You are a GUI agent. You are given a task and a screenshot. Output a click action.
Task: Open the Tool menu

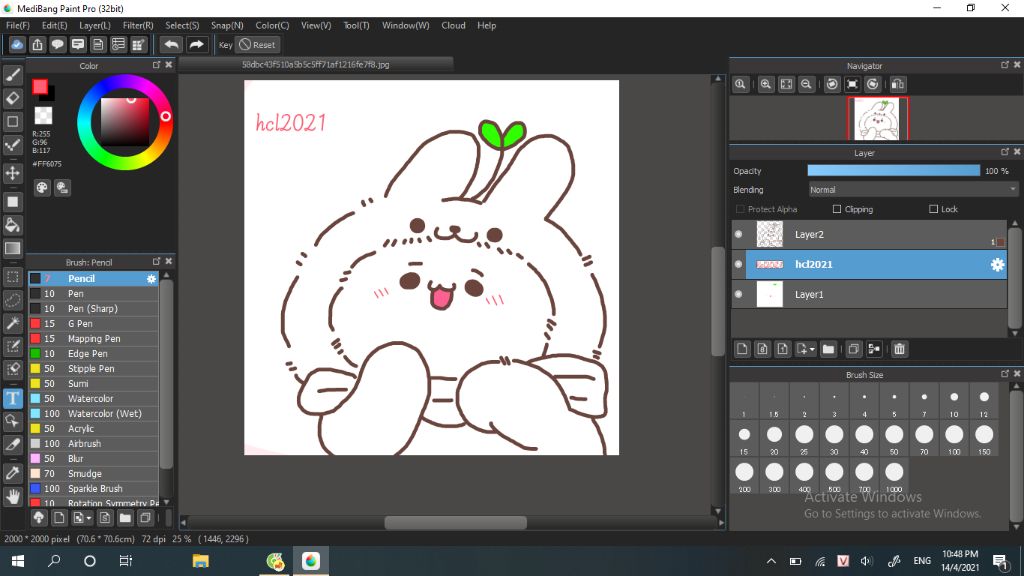(356, 25)
